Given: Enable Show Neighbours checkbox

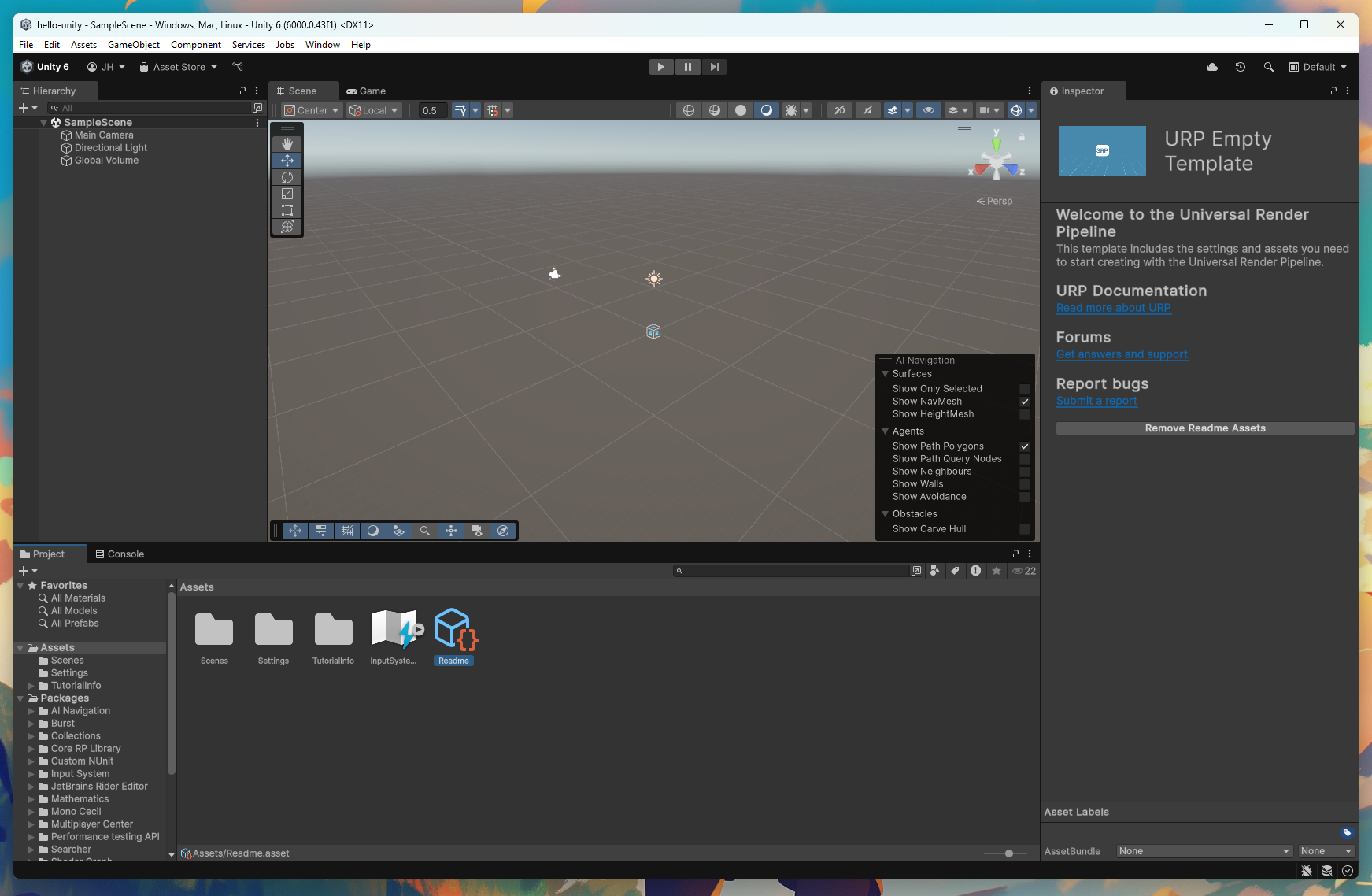Looking at the screenshot, I should (1025, 472).
